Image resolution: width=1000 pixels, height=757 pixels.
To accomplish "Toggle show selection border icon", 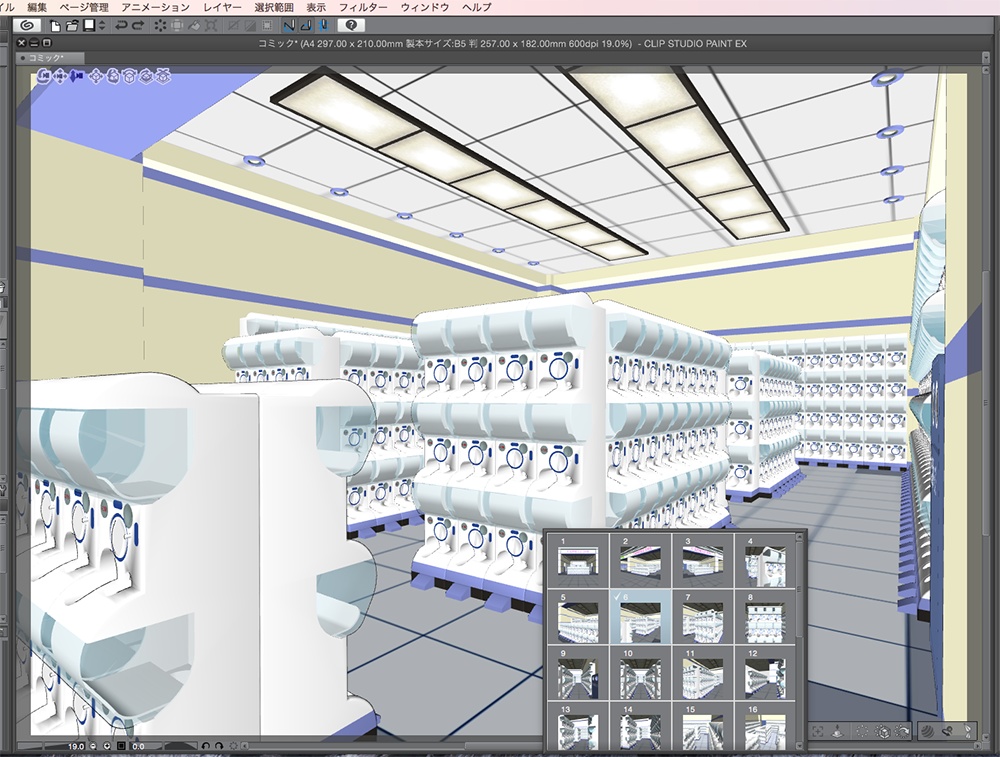I will (268, 26).
